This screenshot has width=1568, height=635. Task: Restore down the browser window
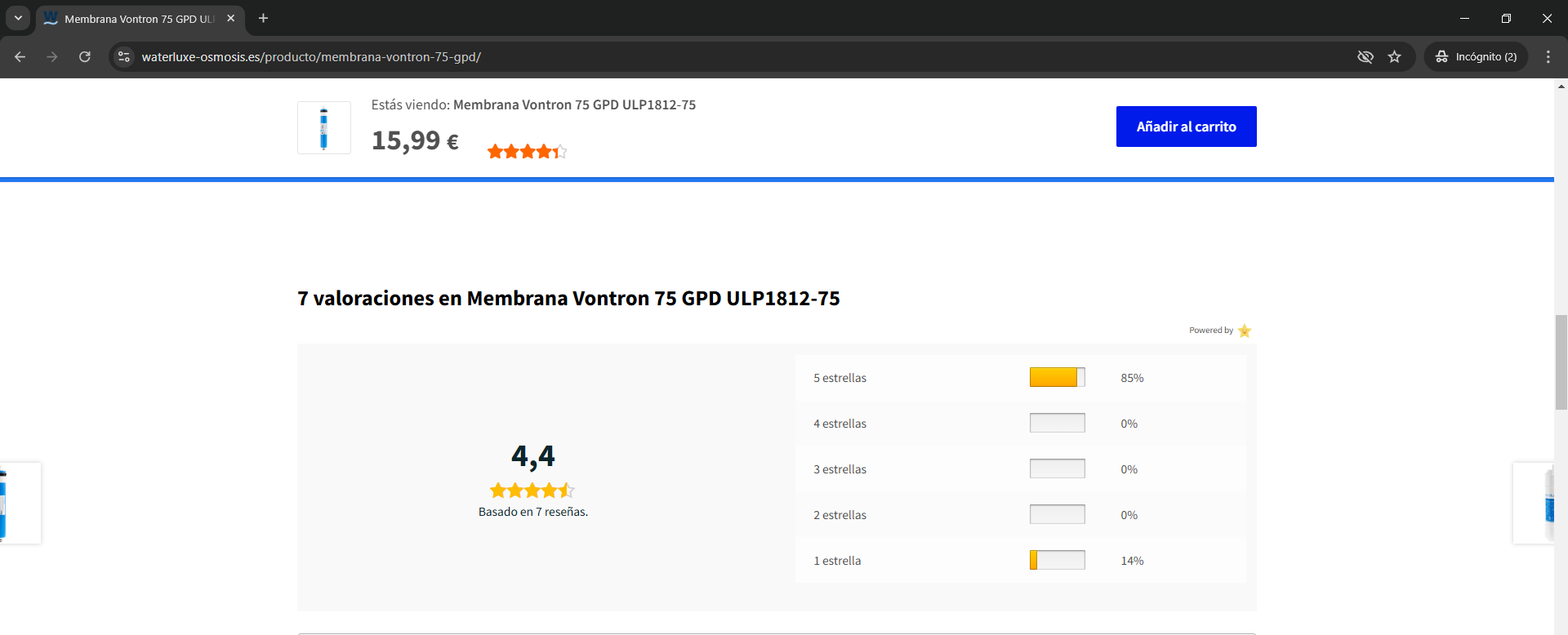click(x=1506, y=18)
